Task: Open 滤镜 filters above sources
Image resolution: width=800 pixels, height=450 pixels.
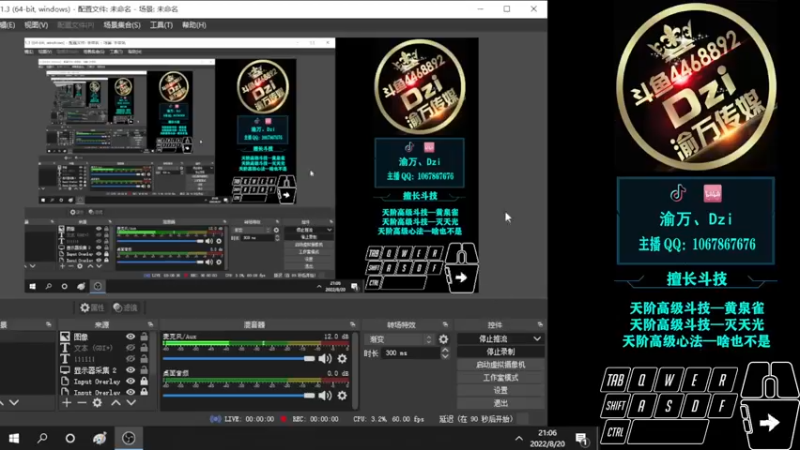Action: [x=126, y=307]
